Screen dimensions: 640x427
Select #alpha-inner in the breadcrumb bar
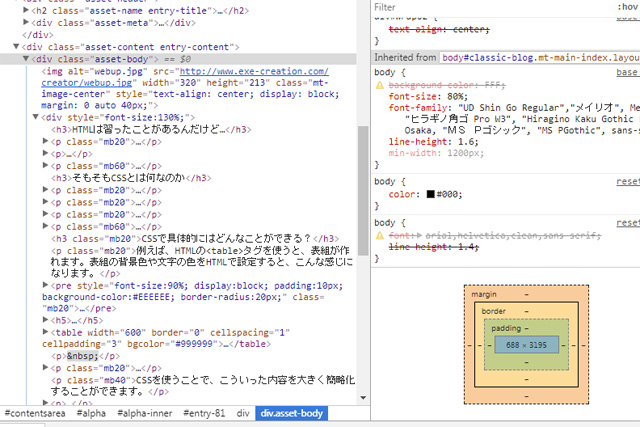(x=144, y=413)
